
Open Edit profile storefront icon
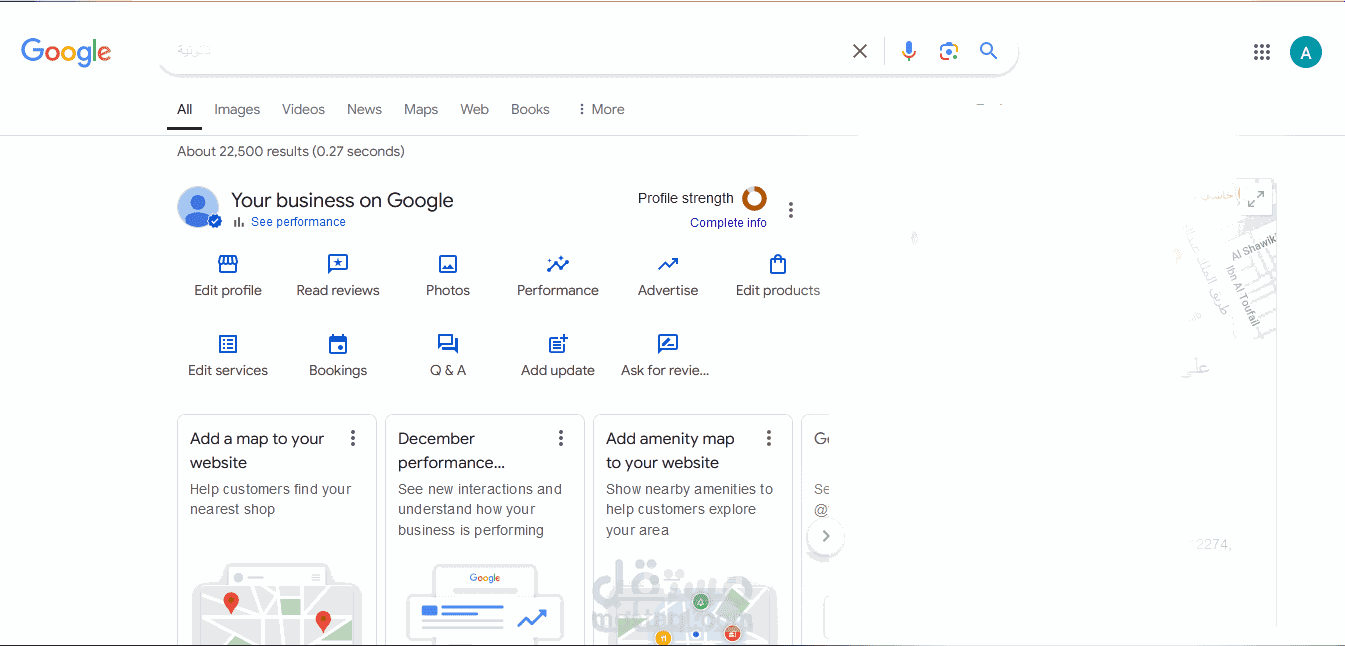point(228,264)
